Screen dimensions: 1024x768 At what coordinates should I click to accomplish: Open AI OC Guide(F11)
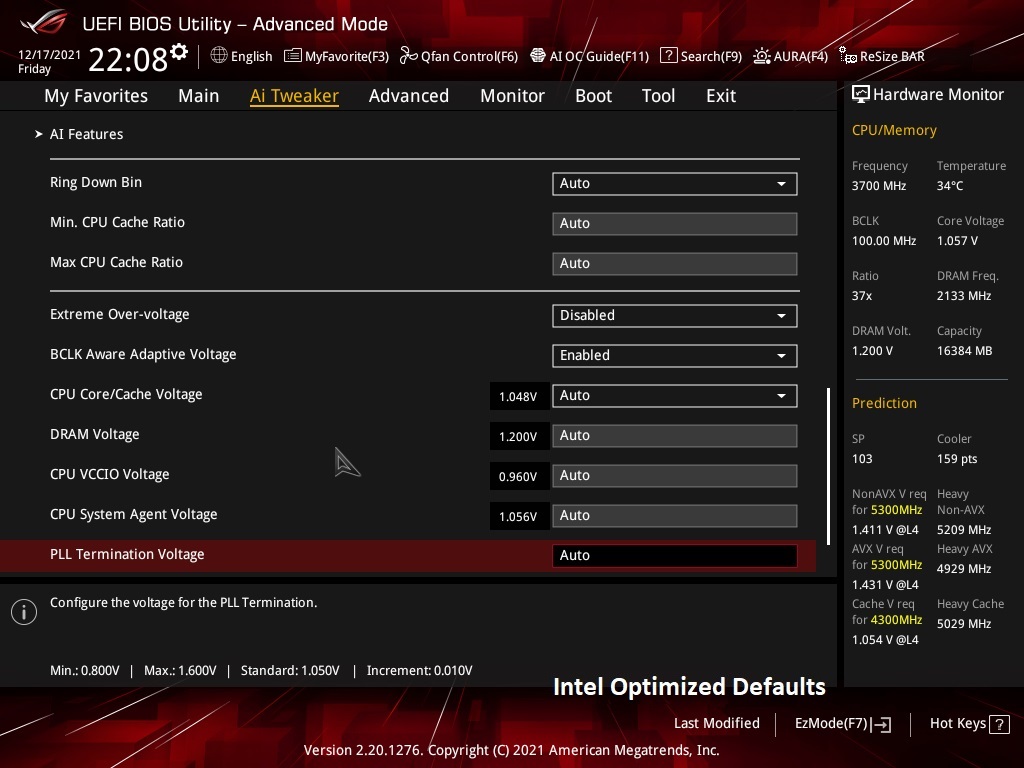coord(589,56)
